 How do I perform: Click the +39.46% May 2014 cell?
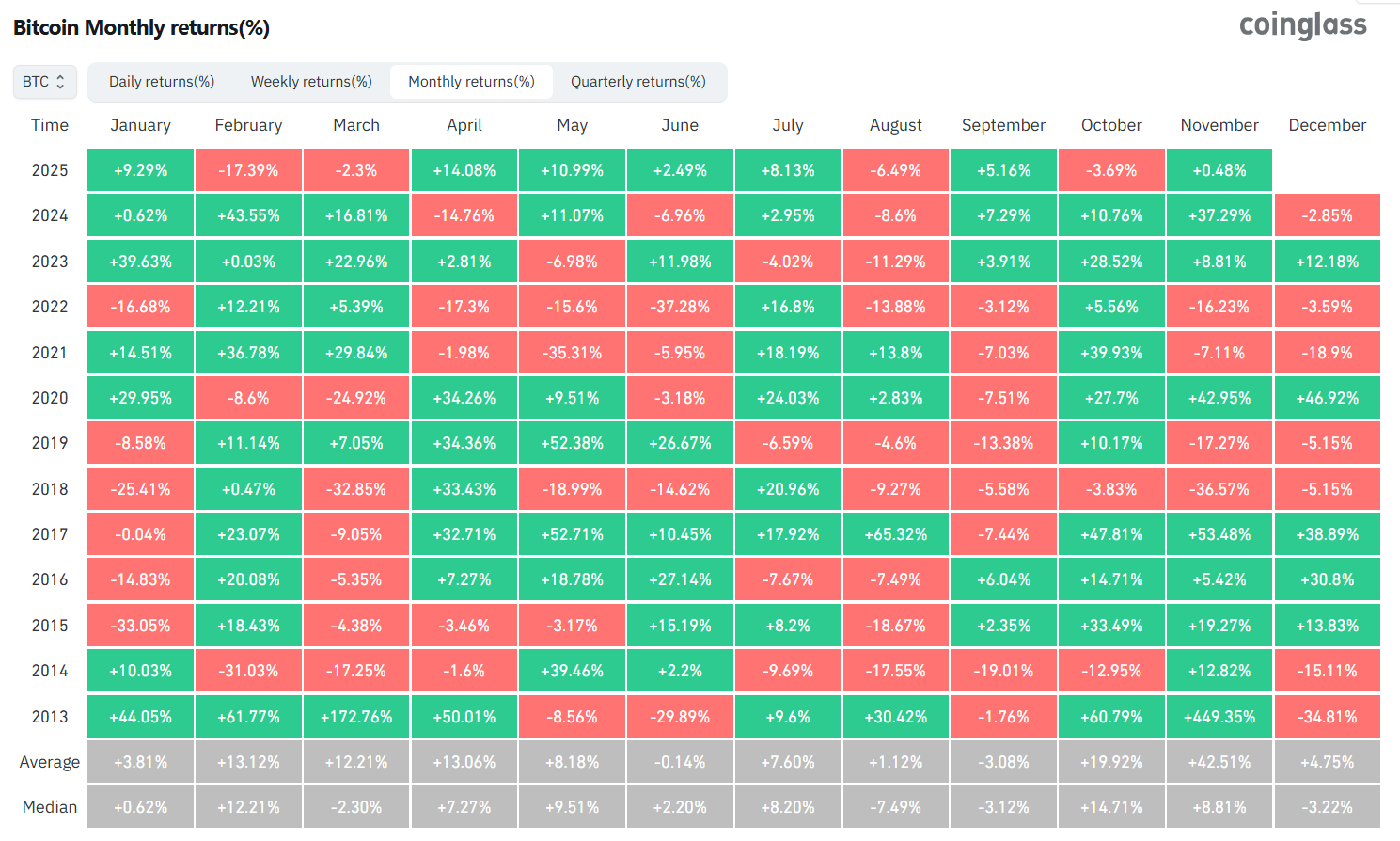point(572,671)
